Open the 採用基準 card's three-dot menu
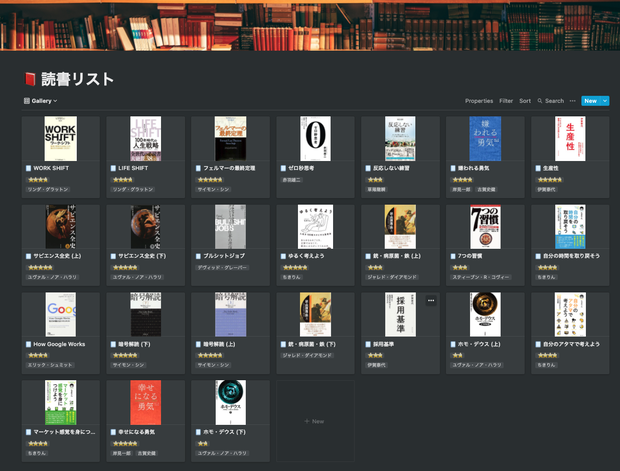620x471 pixels. pos(431,301)
